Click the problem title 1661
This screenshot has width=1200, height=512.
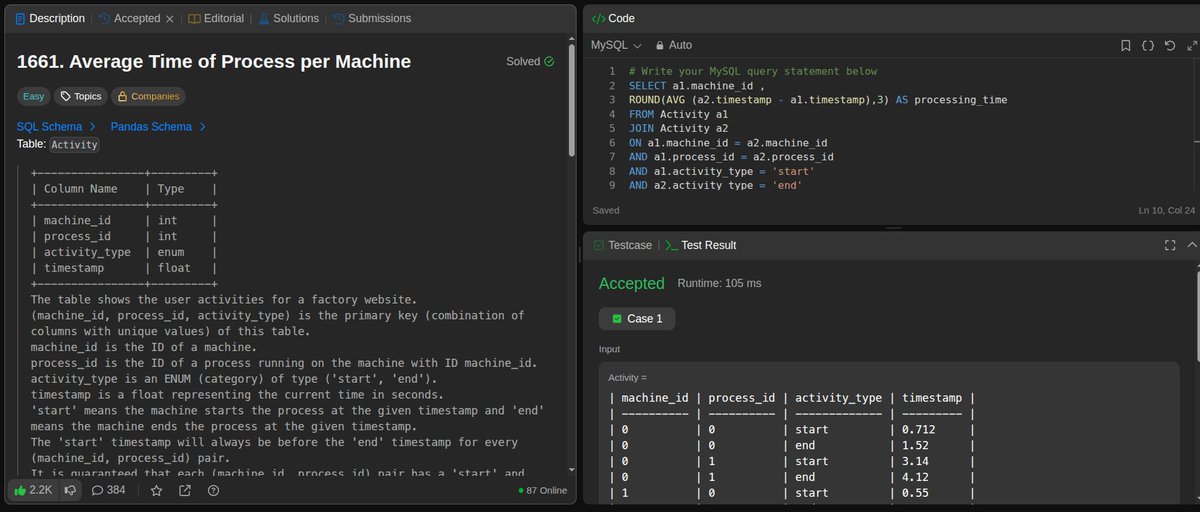point(214,62)
